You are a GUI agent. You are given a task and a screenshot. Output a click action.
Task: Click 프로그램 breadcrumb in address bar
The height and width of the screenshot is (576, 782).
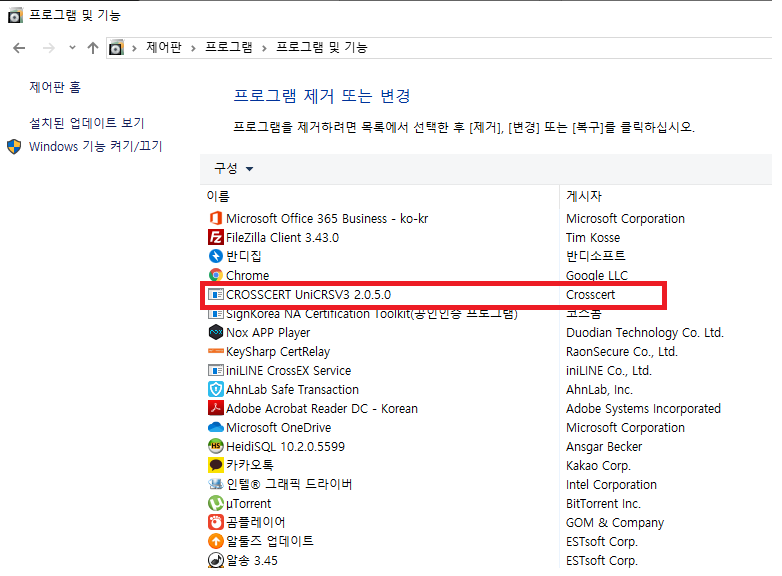(x=228, y=47)
